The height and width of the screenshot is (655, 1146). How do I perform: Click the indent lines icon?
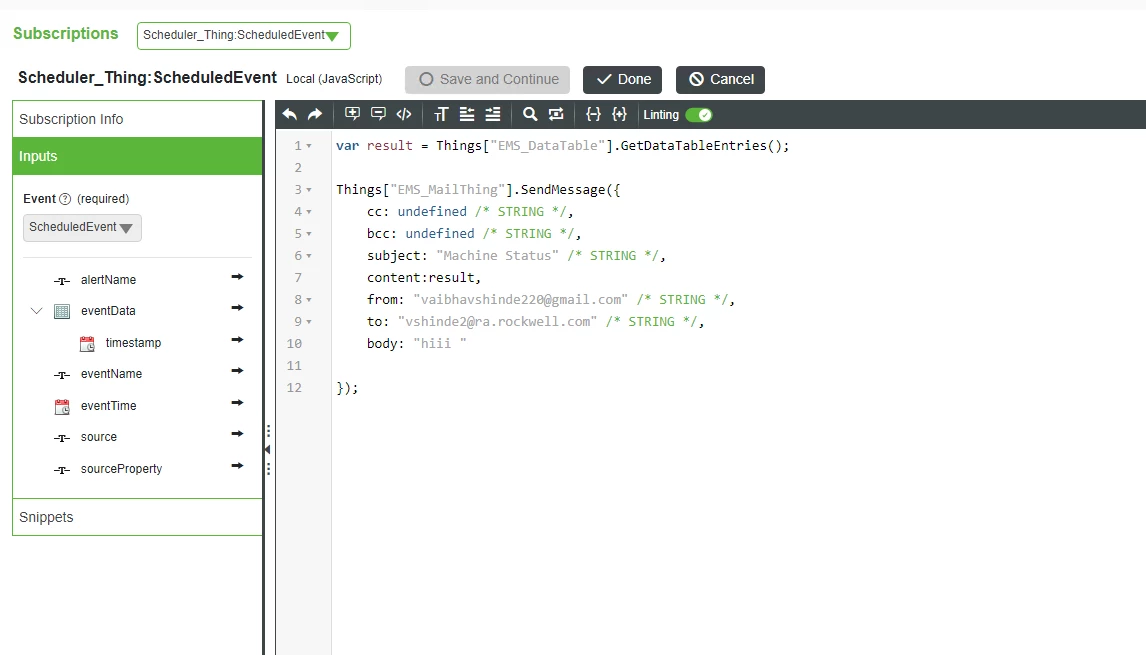pos(493,114)
